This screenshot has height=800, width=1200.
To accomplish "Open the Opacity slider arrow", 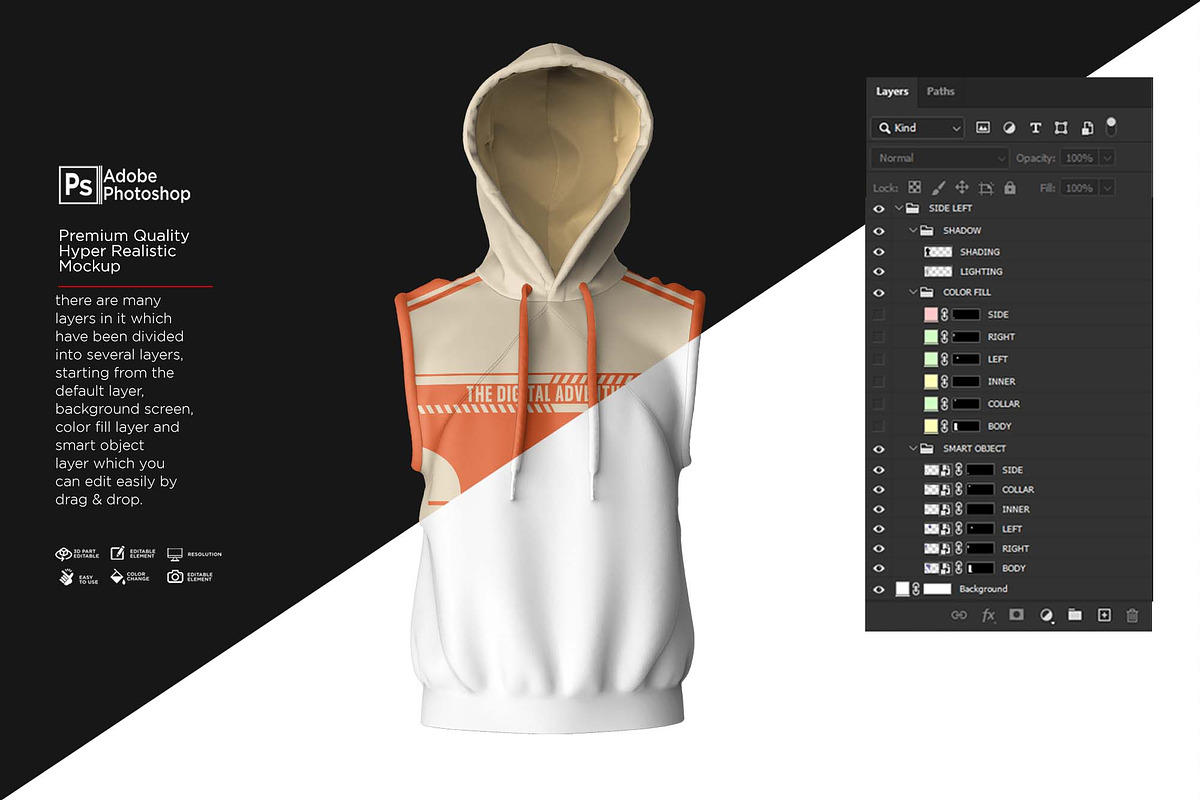I will [1106, 158].
